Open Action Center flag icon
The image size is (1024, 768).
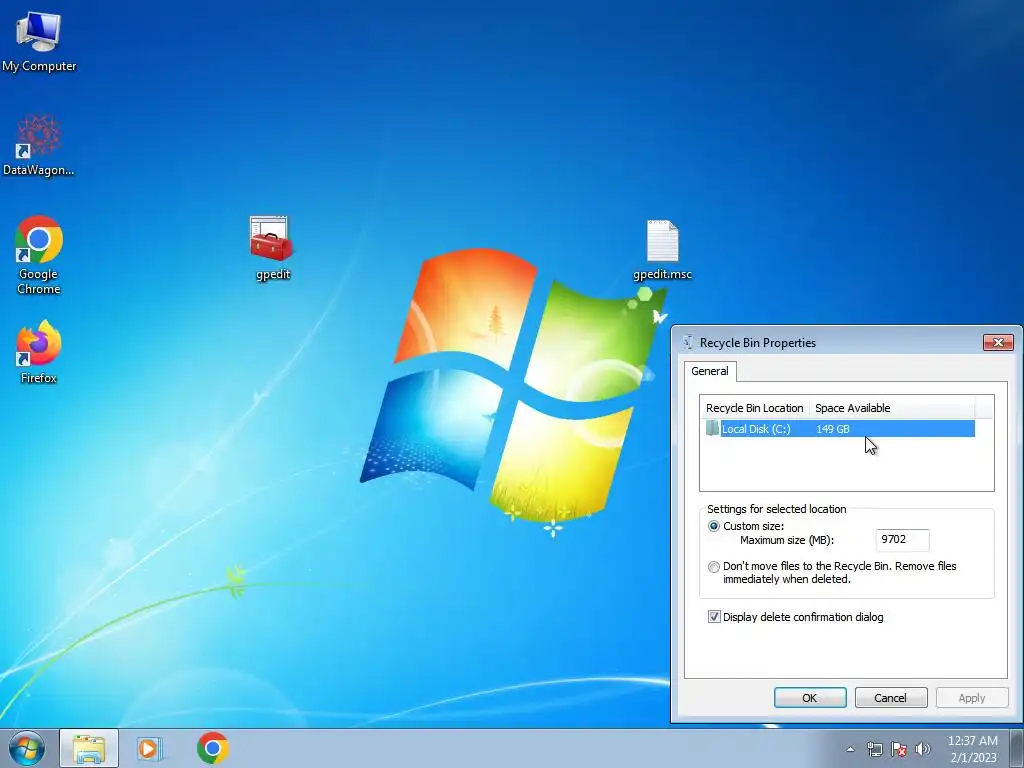pyautogui.click(x=899, y=749)
